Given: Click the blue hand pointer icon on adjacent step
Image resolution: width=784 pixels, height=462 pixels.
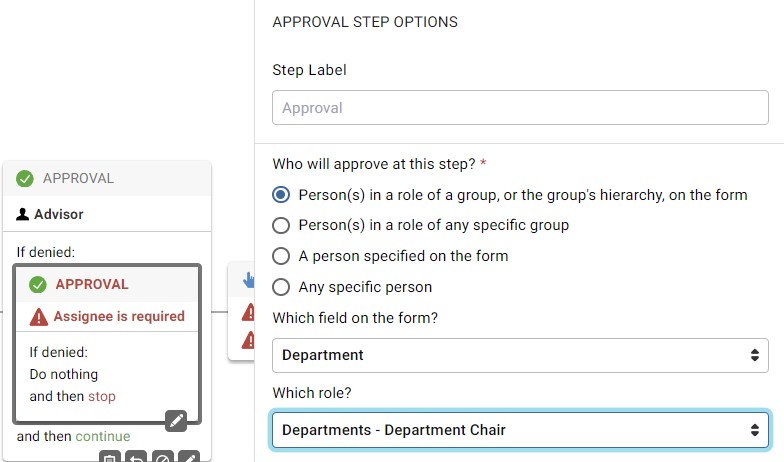Looking at the screenshot, I should (248, 281).
